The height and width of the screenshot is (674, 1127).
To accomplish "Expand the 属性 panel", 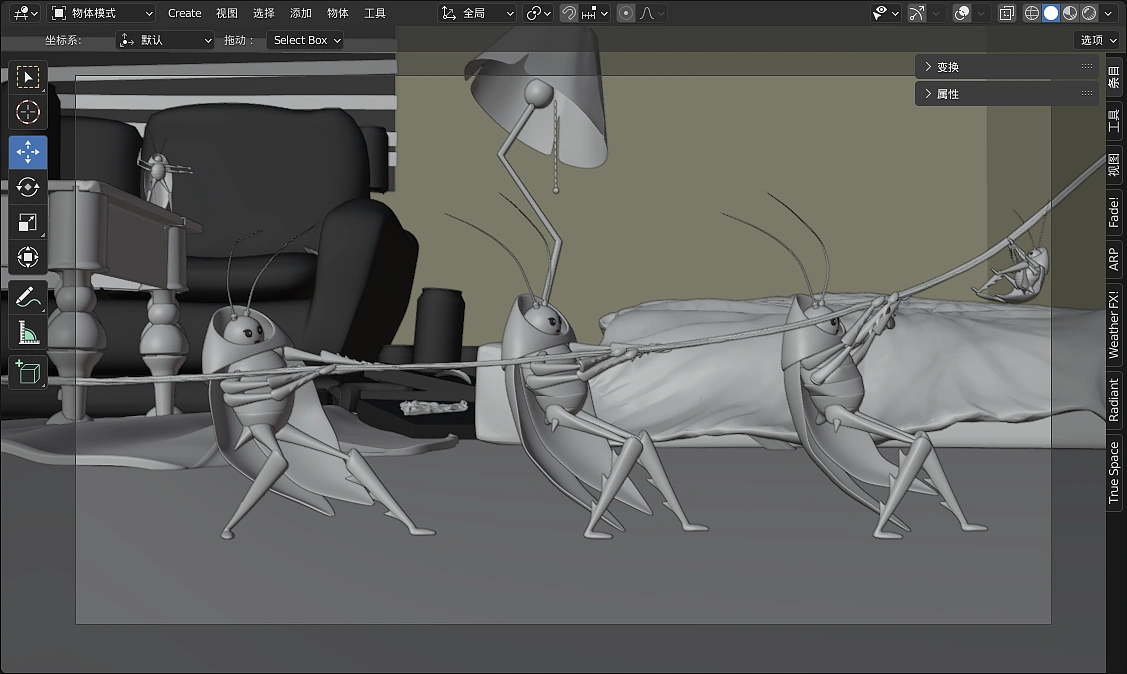I will tap(1006, 93).
